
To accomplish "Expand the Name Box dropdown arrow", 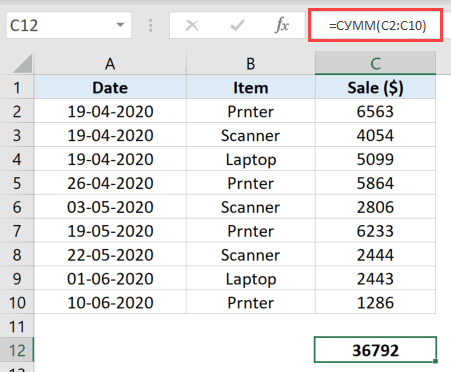I will tap(120, 25).
